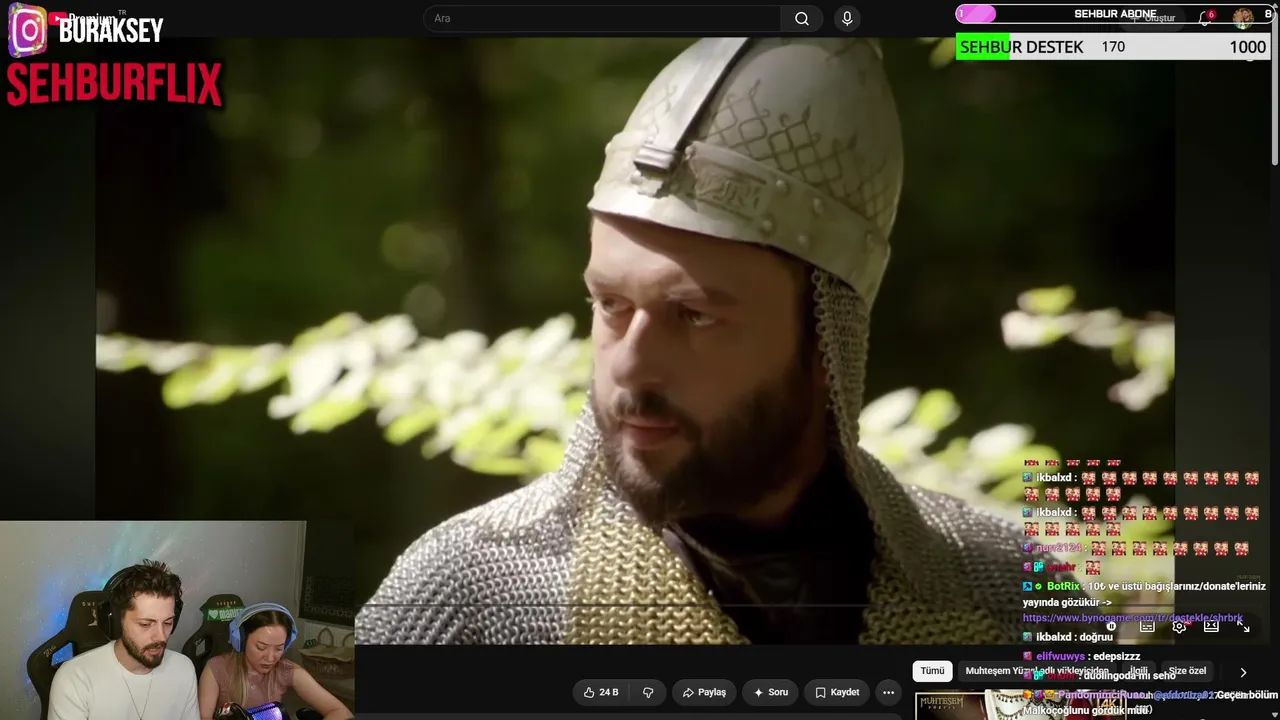Toggle subtitles in the video player
The height and width of the screenshot is (720, 1280).
(1147, 627)
